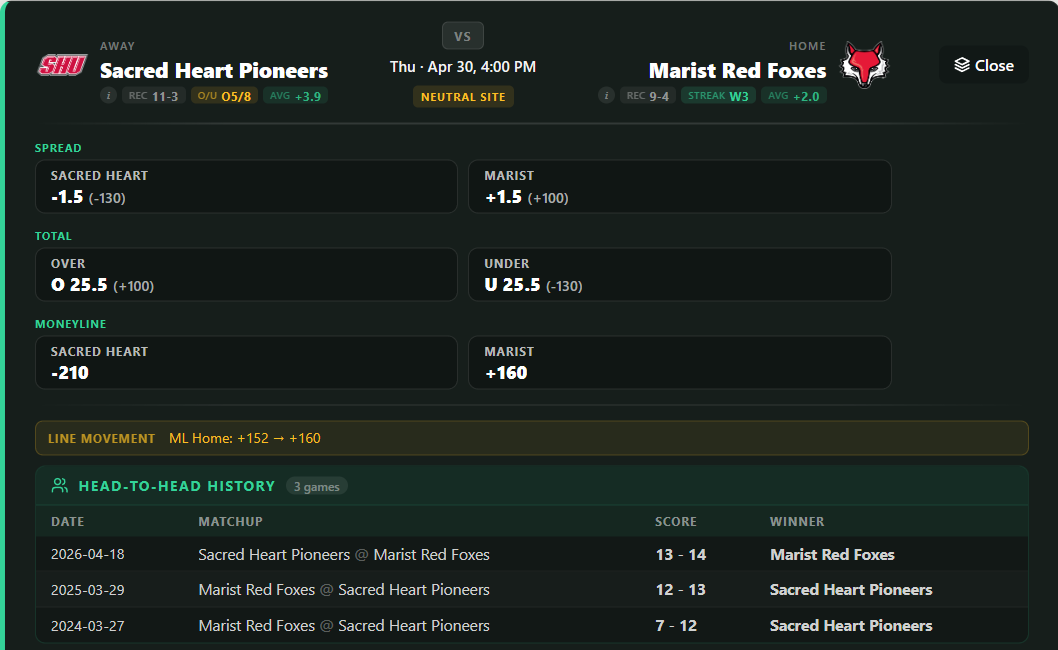This screenshot has height=650, width=1058.
Task: Click the 2025-03-29 matchup text
Action: 344,589
